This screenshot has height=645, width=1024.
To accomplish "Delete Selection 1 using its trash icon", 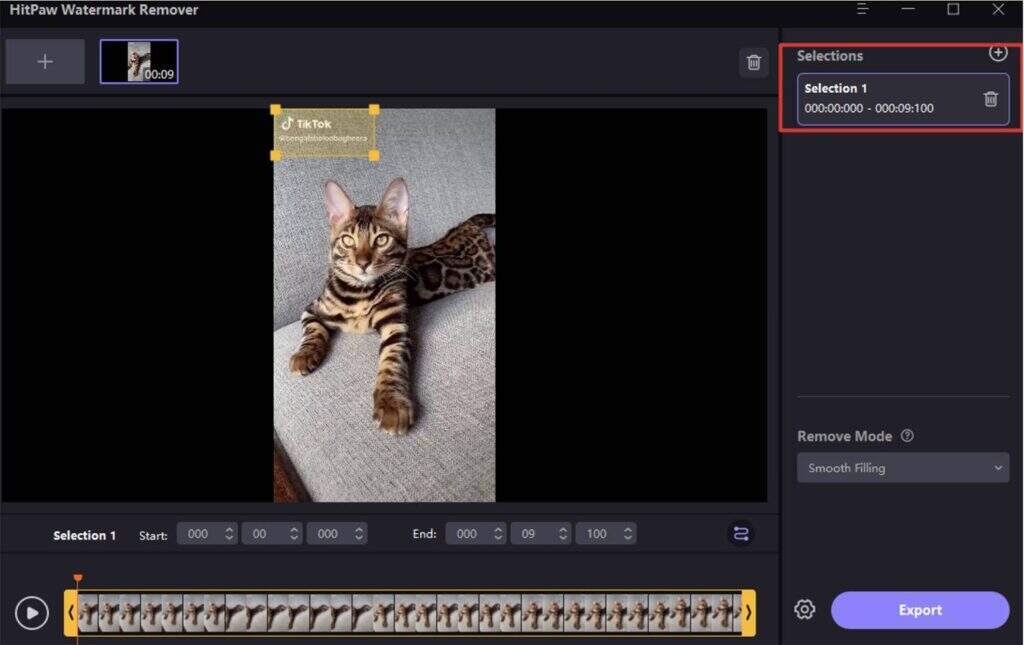I will click(x=990, y=99).
